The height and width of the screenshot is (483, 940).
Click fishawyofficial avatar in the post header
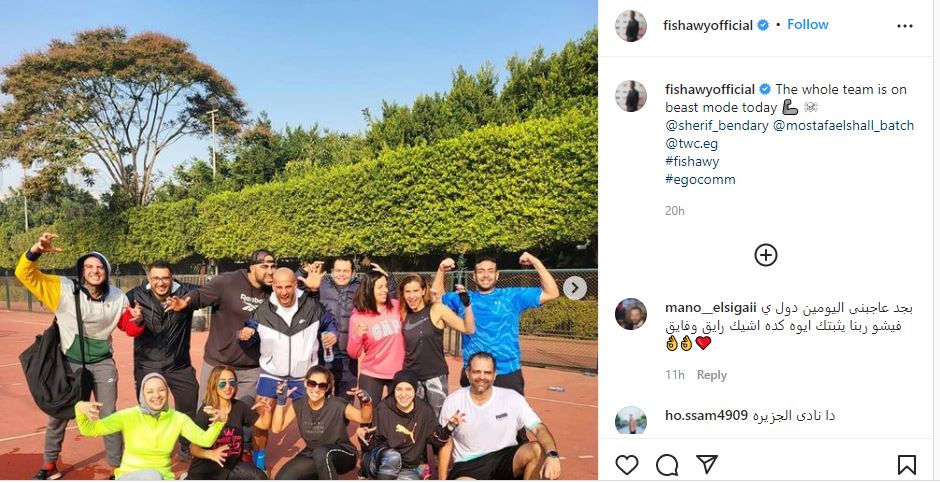pyautogui.click(x=631, y=26)
